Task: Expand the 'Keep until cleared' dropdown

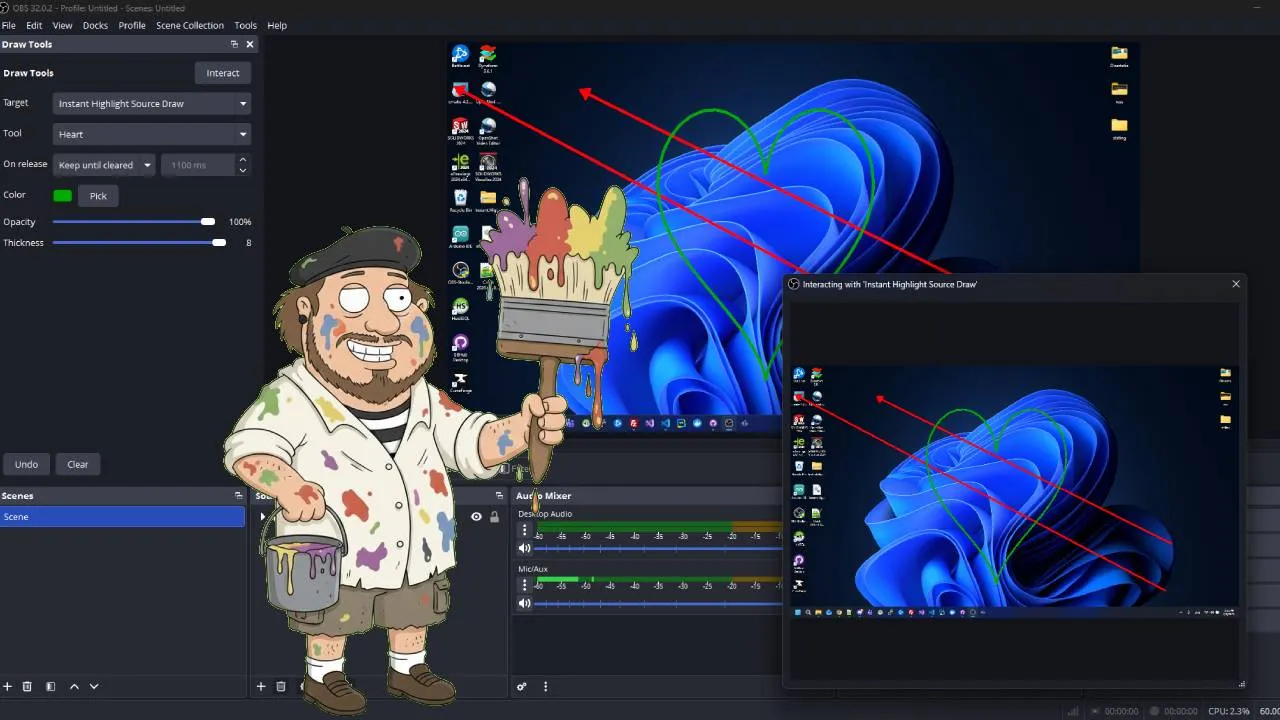Action: 103,165
